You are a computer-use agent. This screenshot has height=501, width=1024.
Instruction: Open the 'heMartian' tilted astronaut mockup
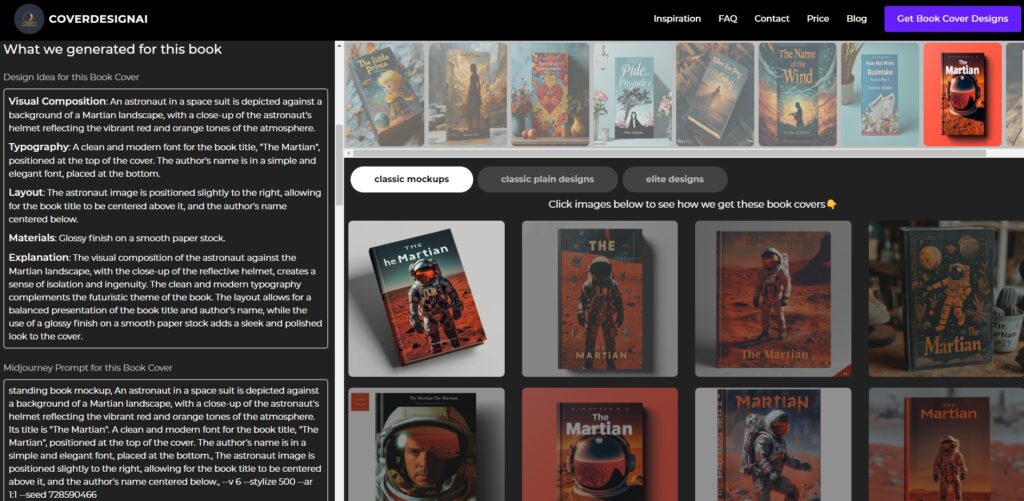tap(426, 299)
